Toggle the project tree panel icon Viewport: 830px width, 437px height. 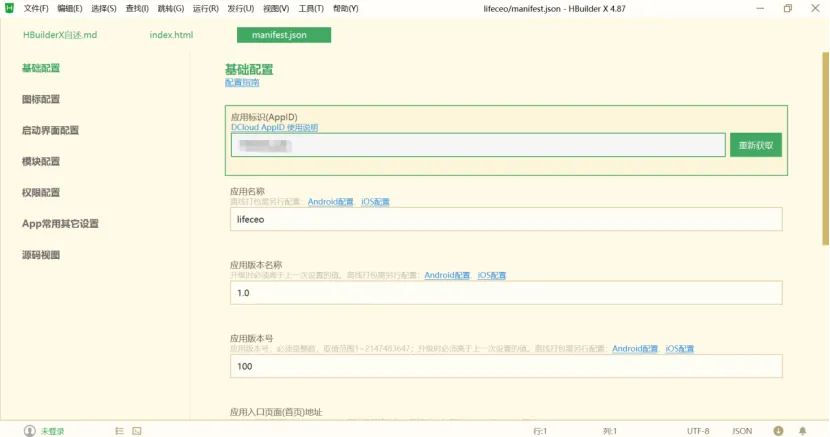coord(119,431)
